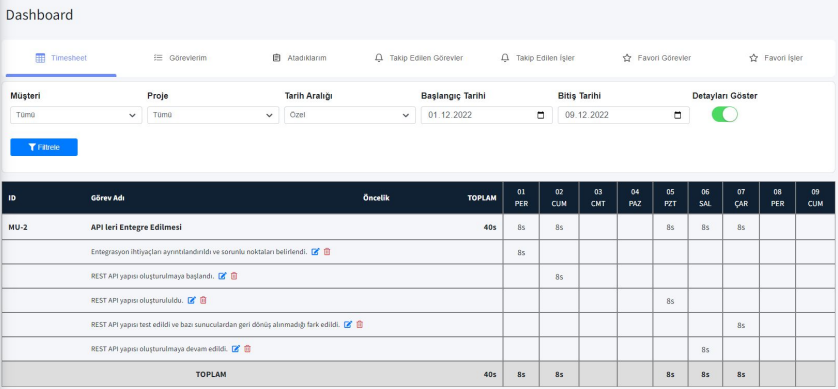Screen dimensions: 838x389
Task: Click the Başlangıç Tarihi date field
Action: point(486,115)
